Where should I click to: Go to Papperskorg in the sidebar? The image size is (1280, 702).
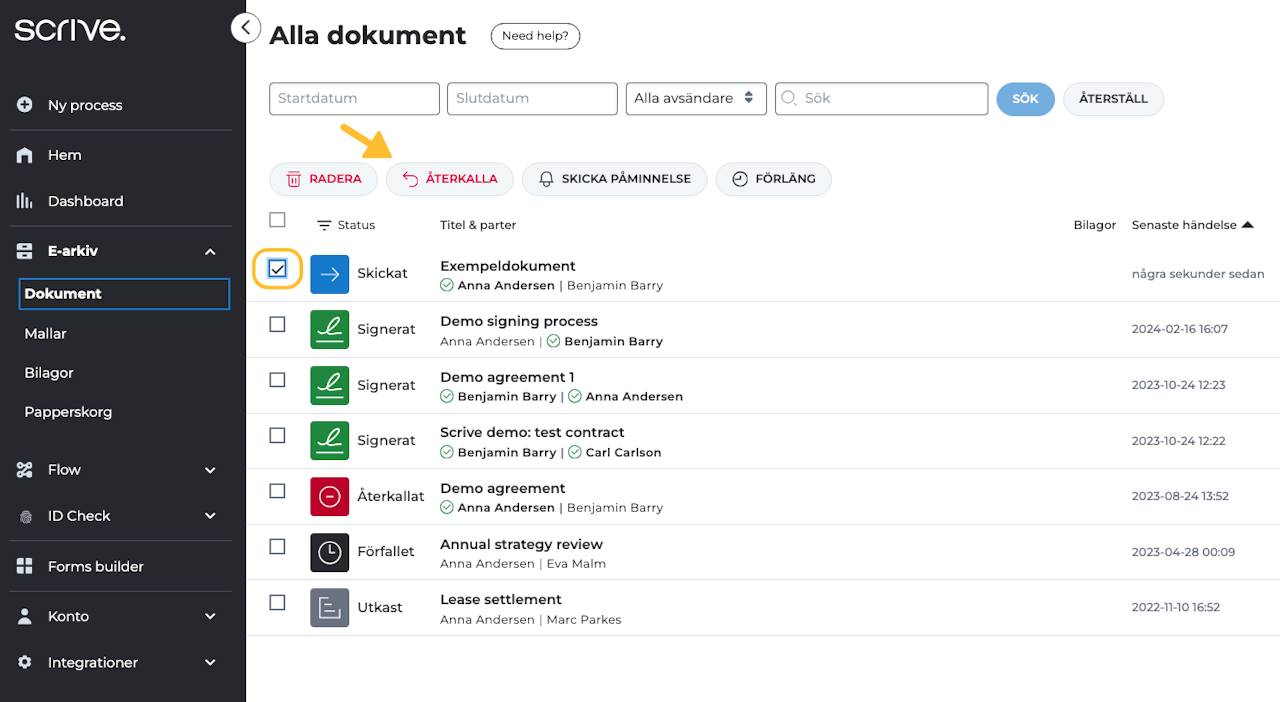pyautogui.click(x=68, y=412)
